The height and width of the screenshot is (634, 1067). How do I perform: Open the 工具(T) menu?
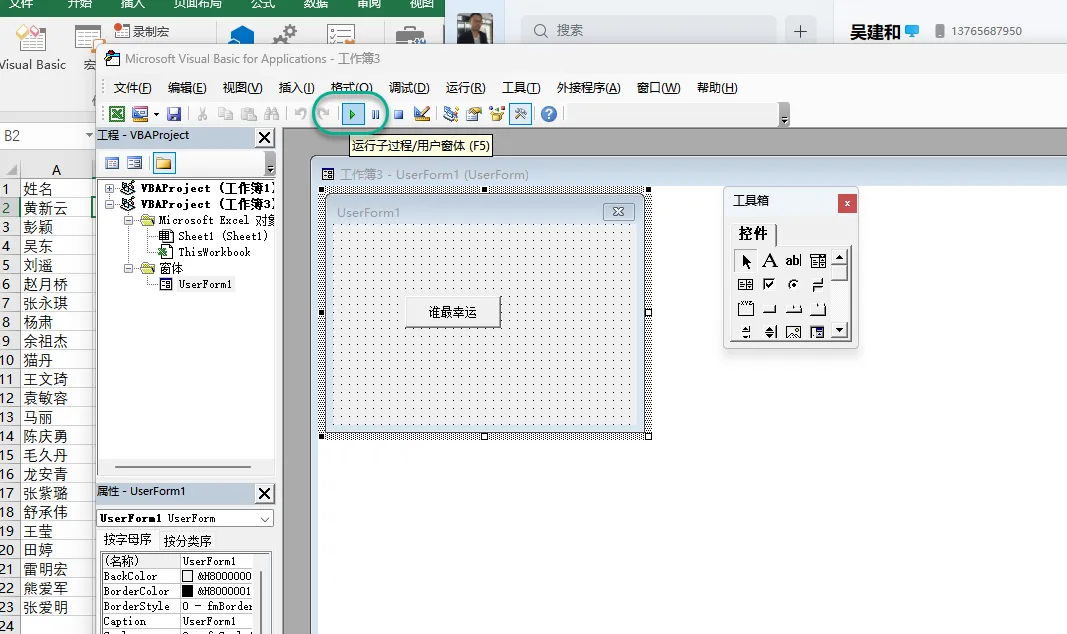click(521, 88)
